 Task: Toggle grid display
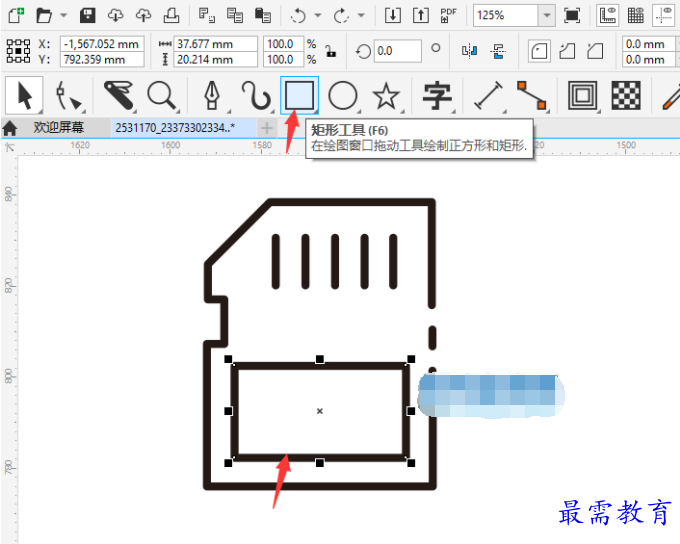(x=635, y=16)
